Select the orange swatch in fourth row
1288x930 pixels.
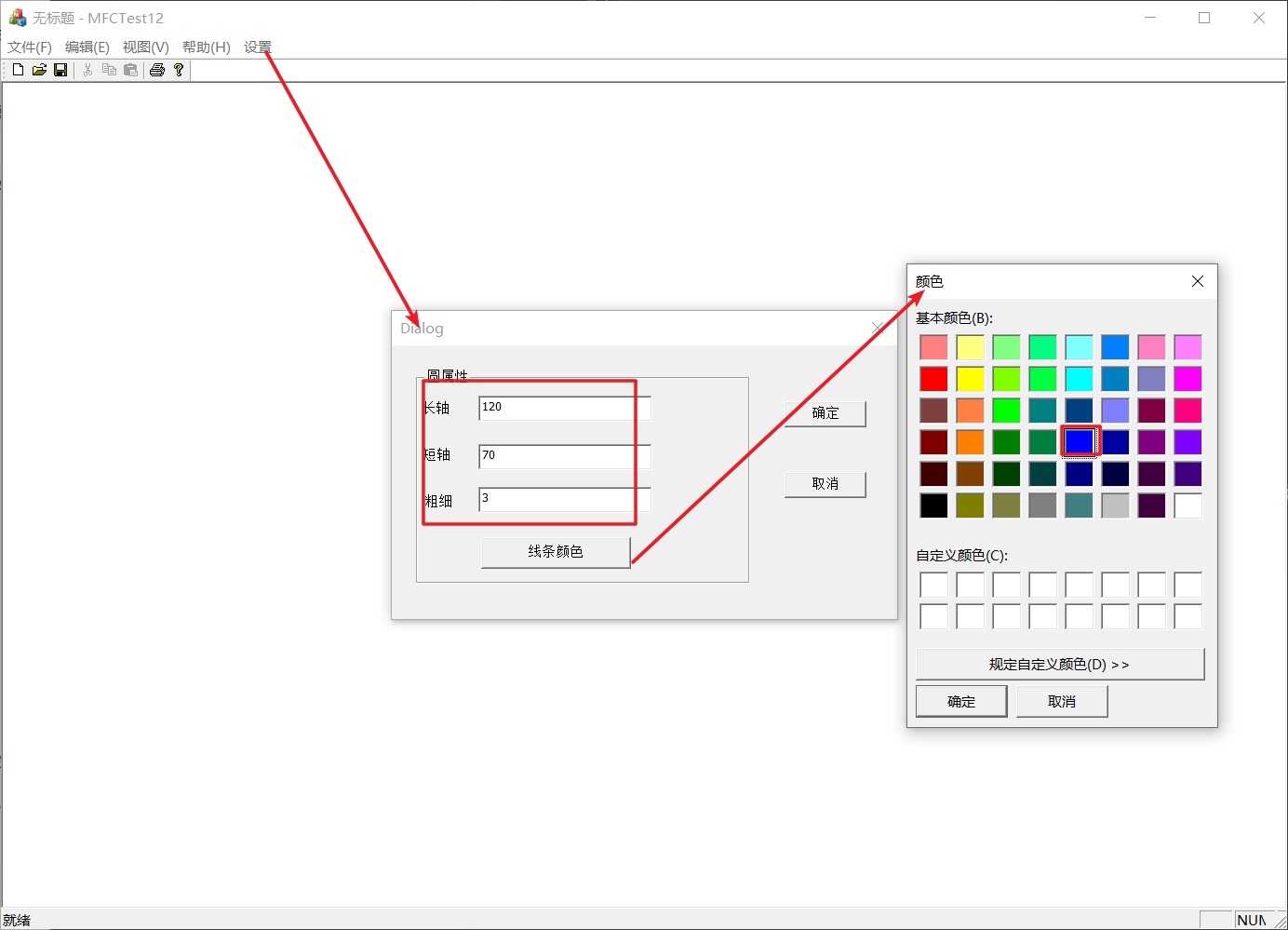(971, 442)
